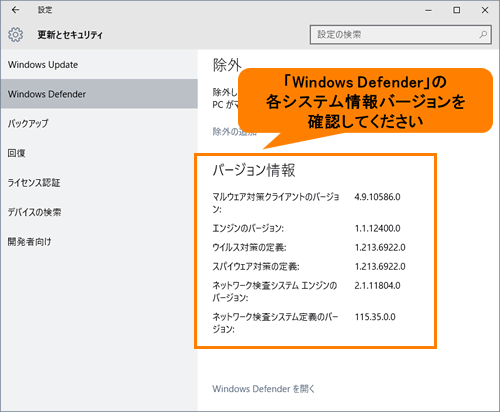
Task: Click the マルウェア対策クライアントのバージョン label
Action: 276,203
